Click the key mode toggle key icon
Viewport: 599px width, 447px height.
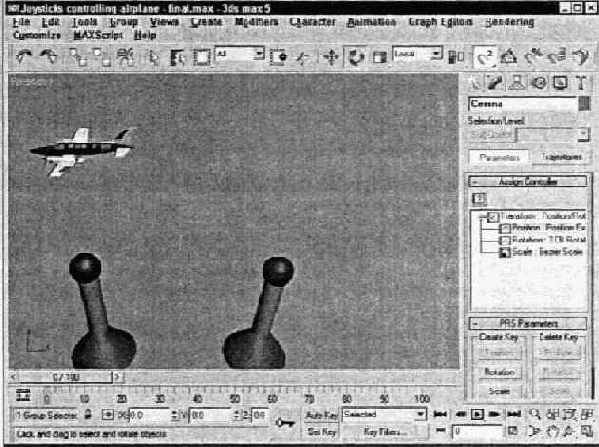(285, 423)
